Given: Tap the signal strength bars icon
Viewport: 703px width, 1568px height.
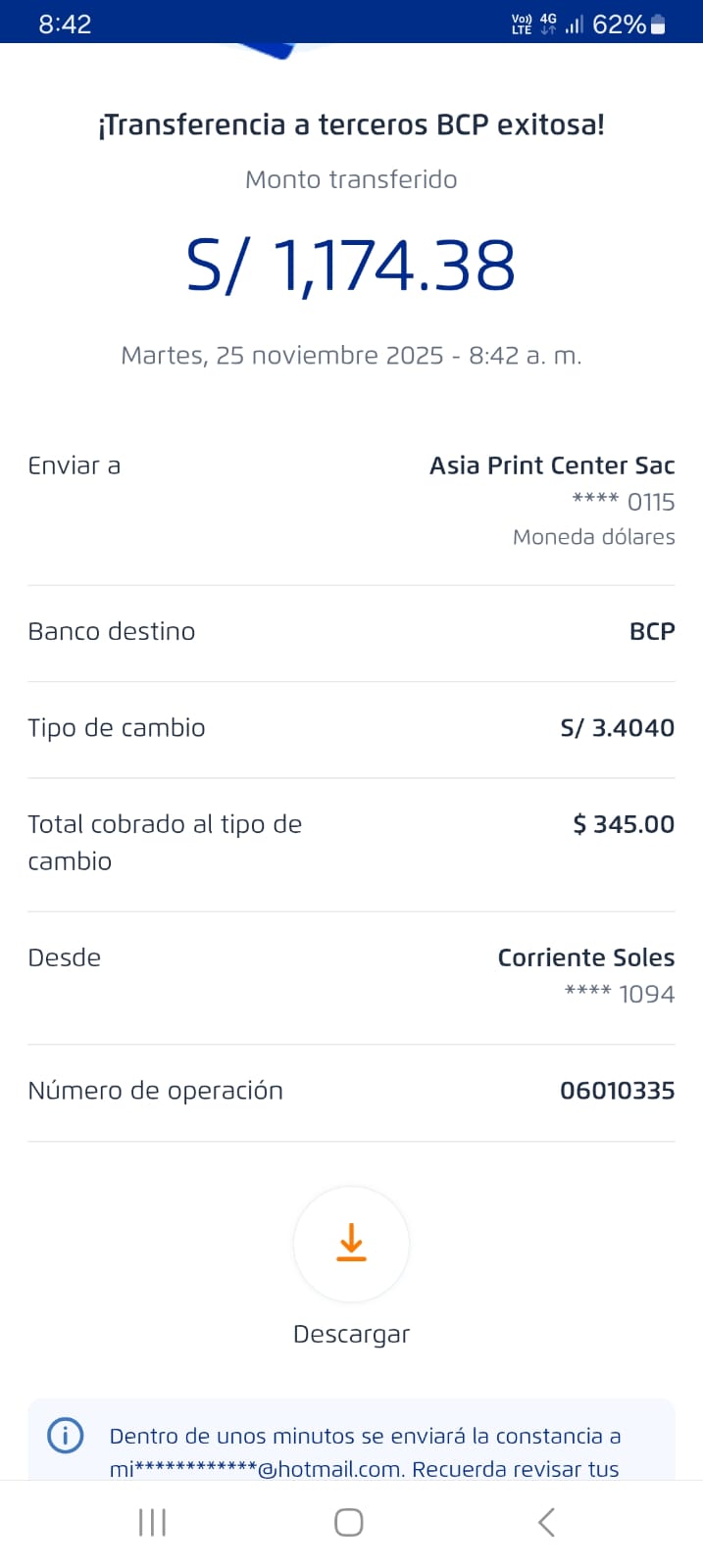Looking at the screenshot, I should [x=575, y=24].
